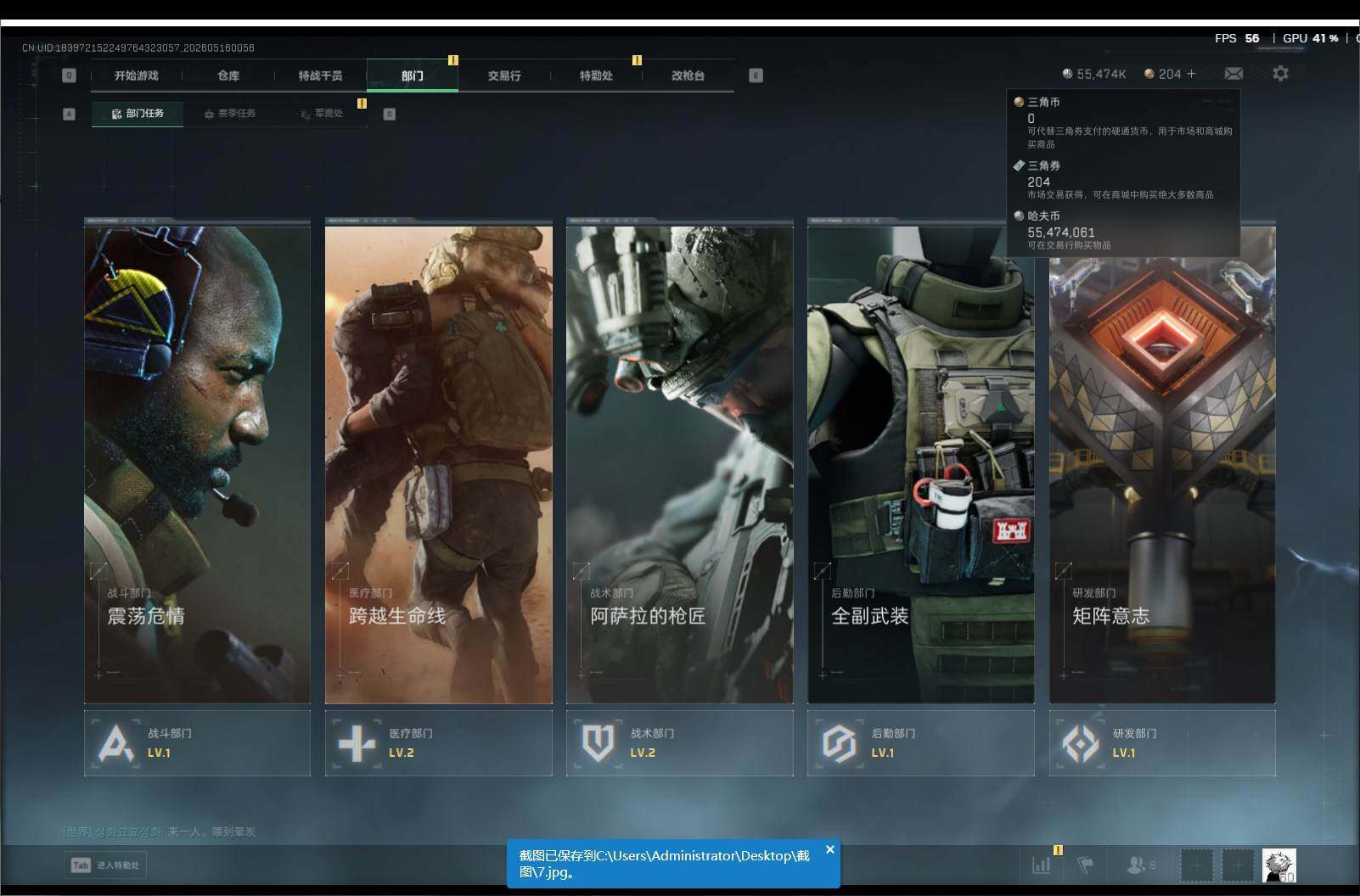Click the 研发部门 LV.1 level bar

pos(1162,743)
